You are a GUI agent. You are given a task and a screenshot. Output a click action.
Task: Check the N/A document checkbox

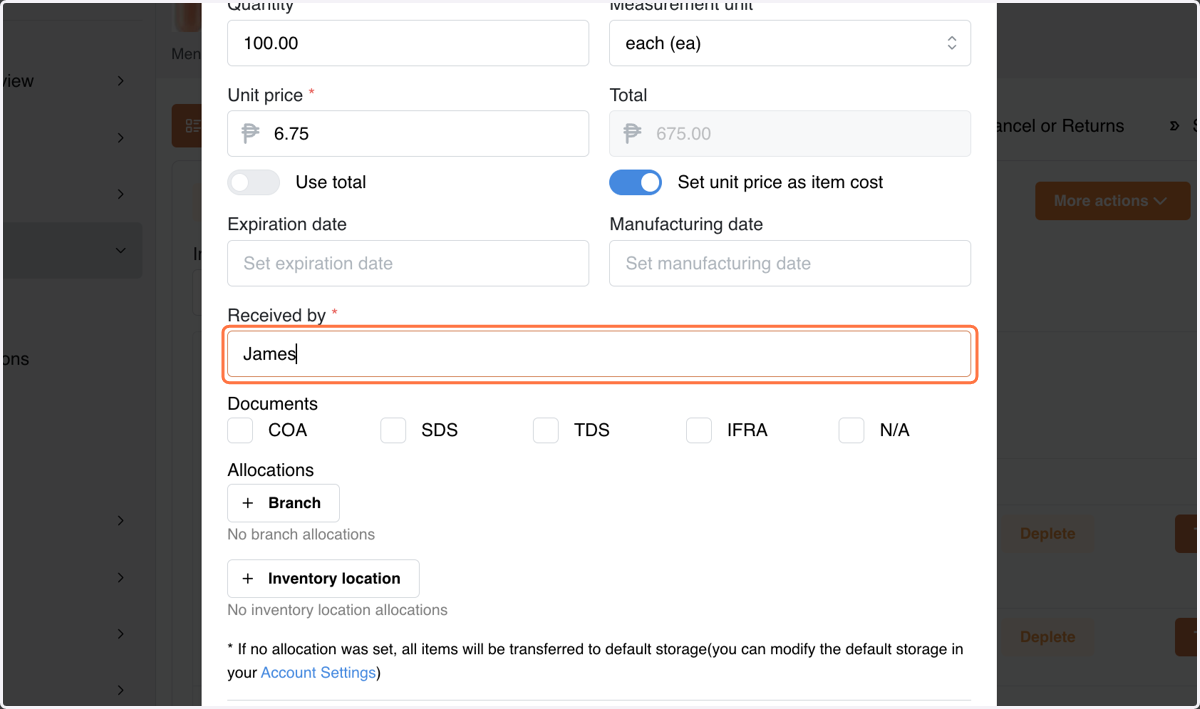tap(851, 430)
